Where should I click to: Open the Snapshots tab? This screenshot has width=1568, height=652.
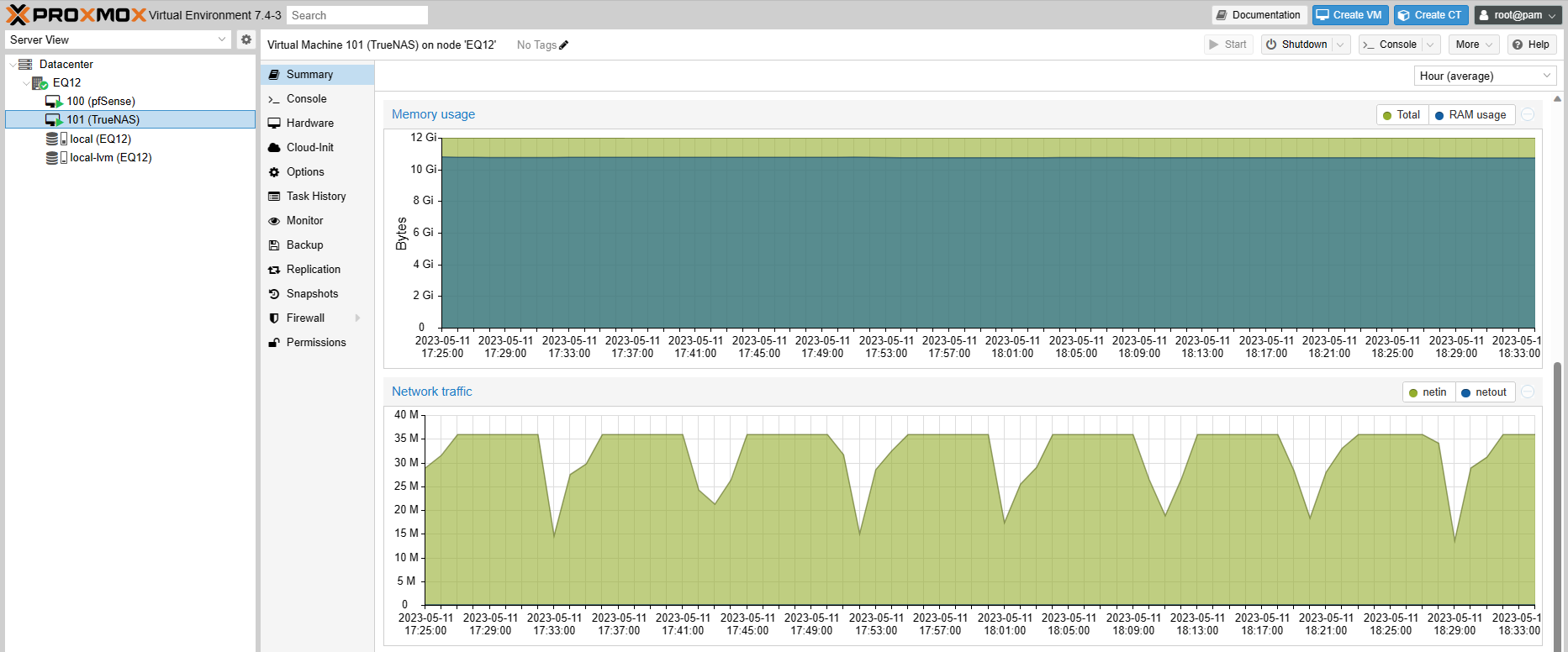coord(317,293)
